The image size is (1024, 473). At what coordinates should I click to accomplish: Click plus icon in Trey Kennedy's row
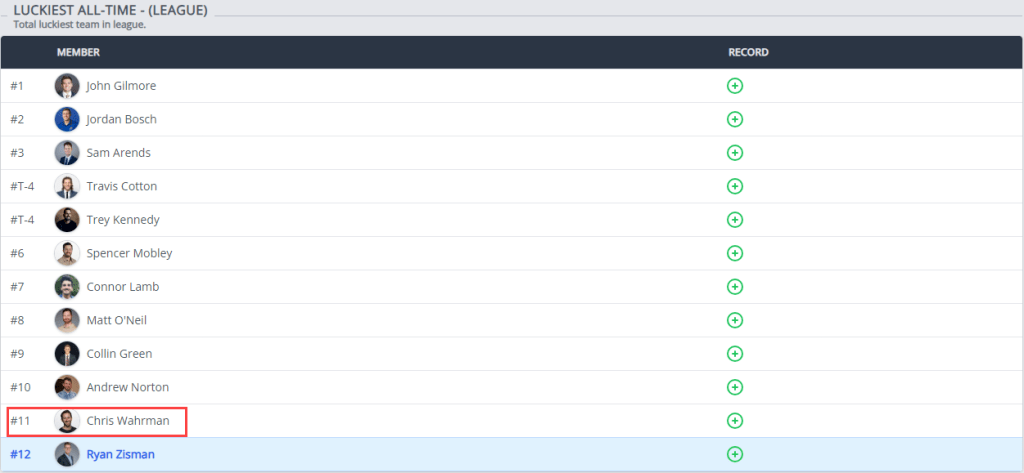735,220
